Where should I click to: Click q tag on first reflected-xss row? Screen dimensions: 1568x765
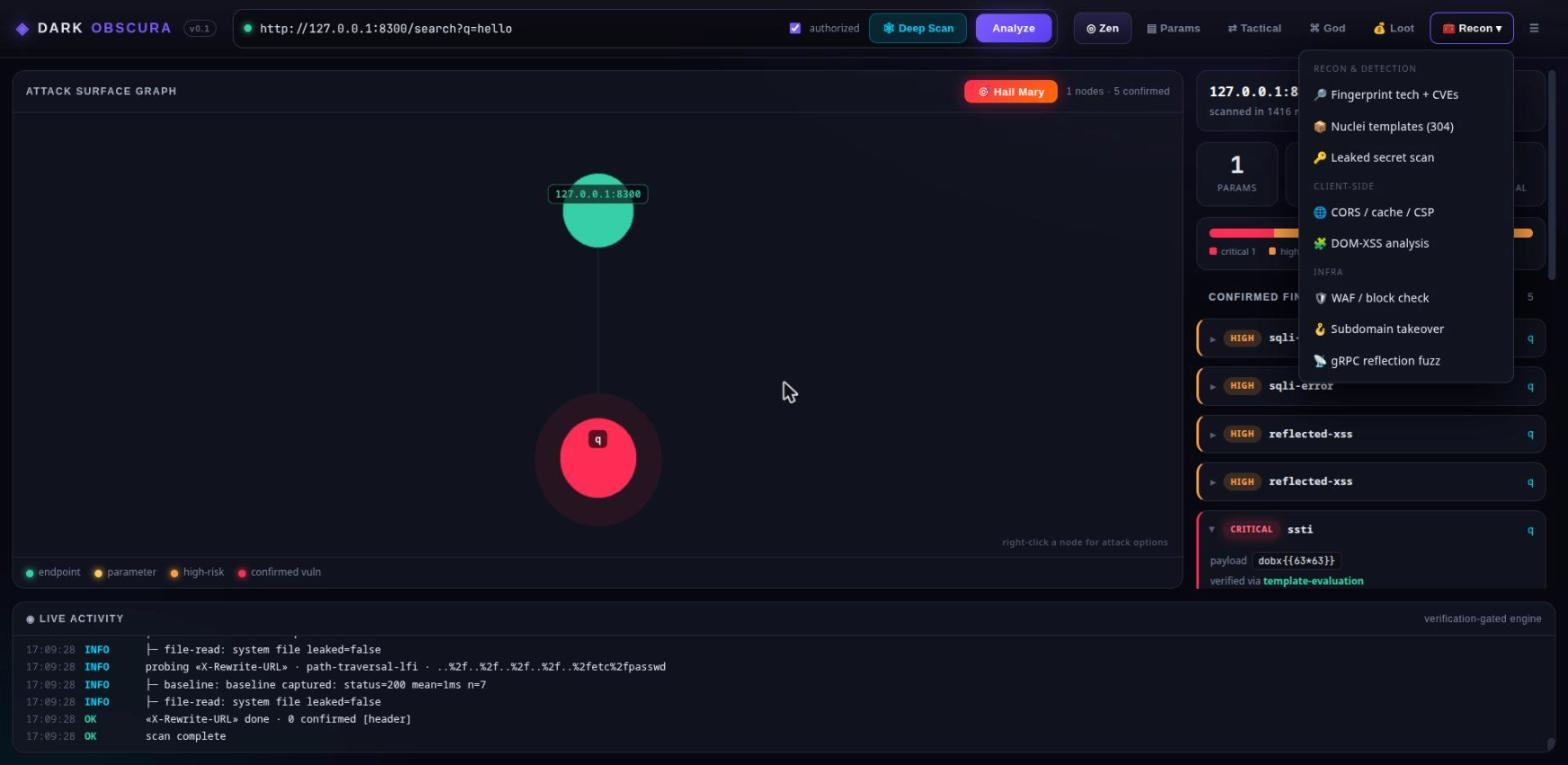pyautogui.click(x=1530, y=434)
